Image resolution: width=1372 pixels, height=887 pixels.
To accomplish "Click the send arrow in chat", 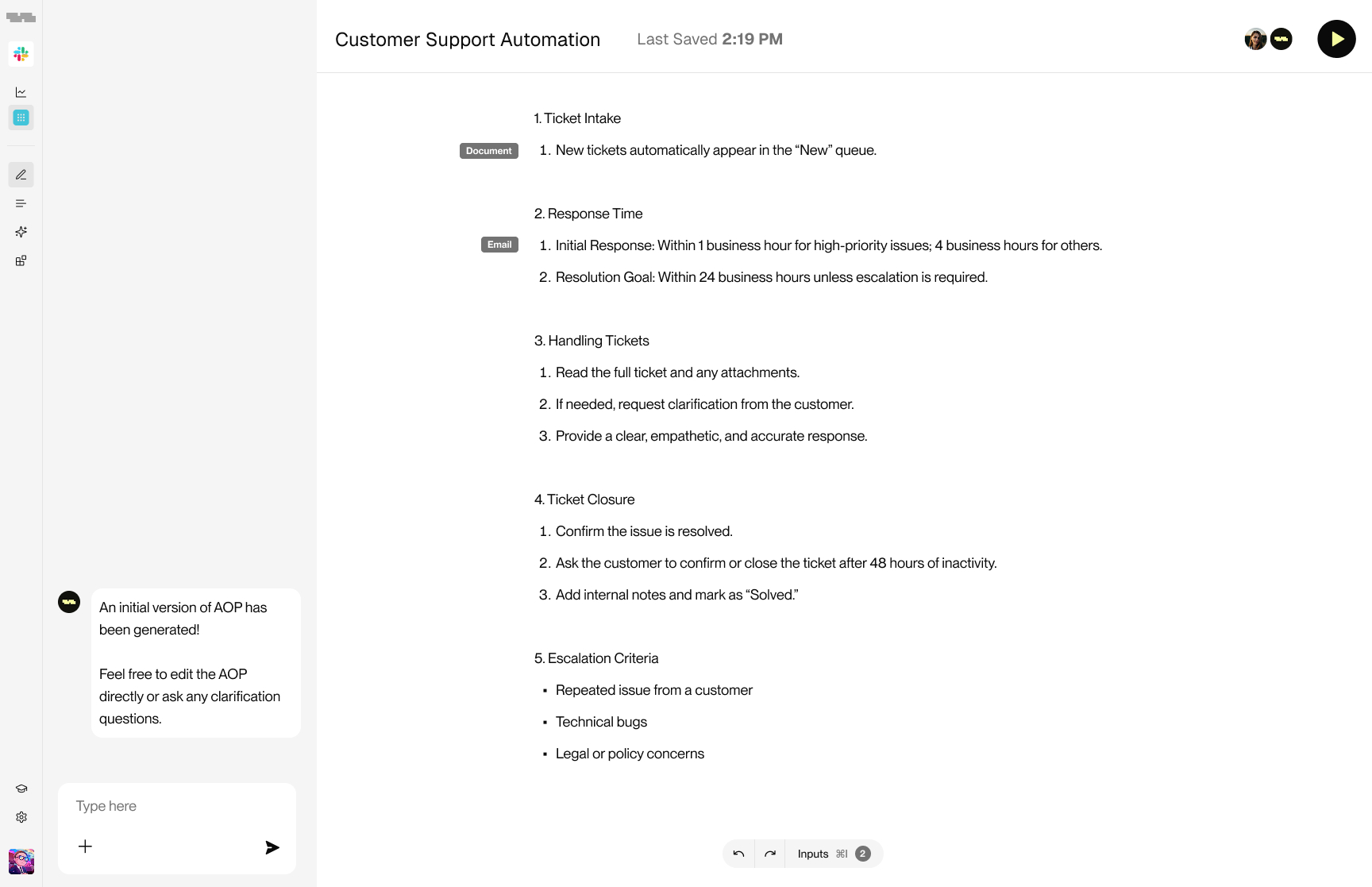I will [x=272, y=847].
